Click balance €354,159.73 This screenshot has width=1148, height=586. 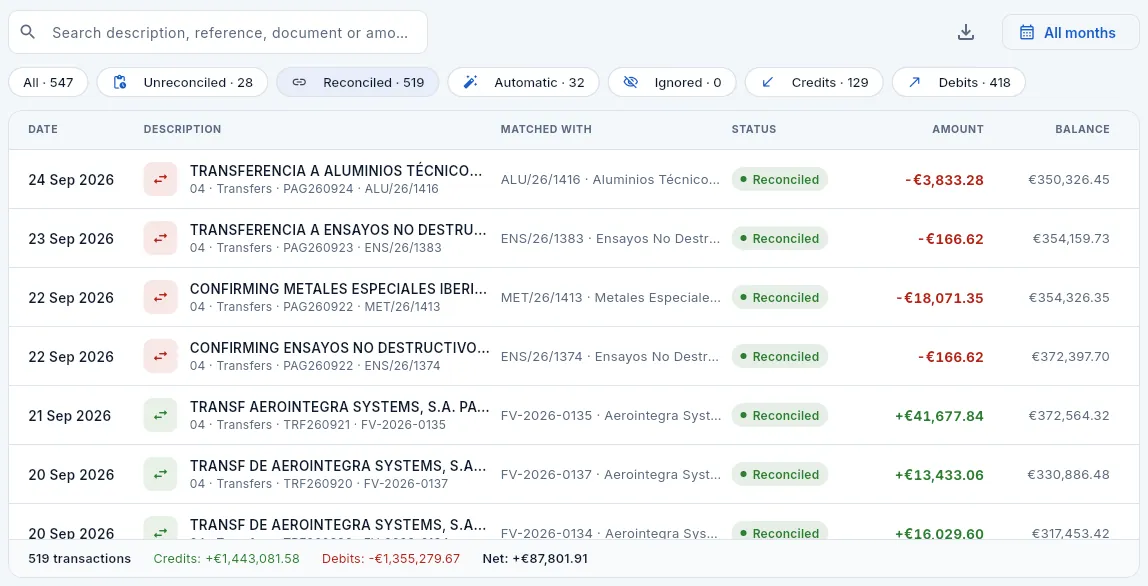(x=1070, y=238)
